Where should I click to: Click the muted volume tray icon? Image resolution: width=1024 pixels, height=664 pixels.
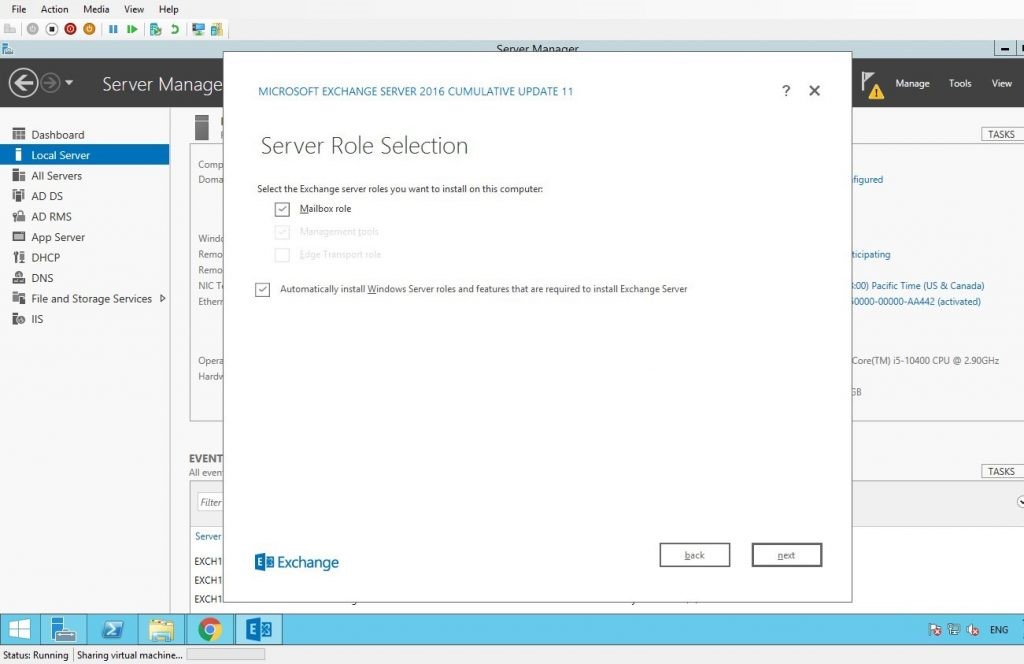pos(972,630)
